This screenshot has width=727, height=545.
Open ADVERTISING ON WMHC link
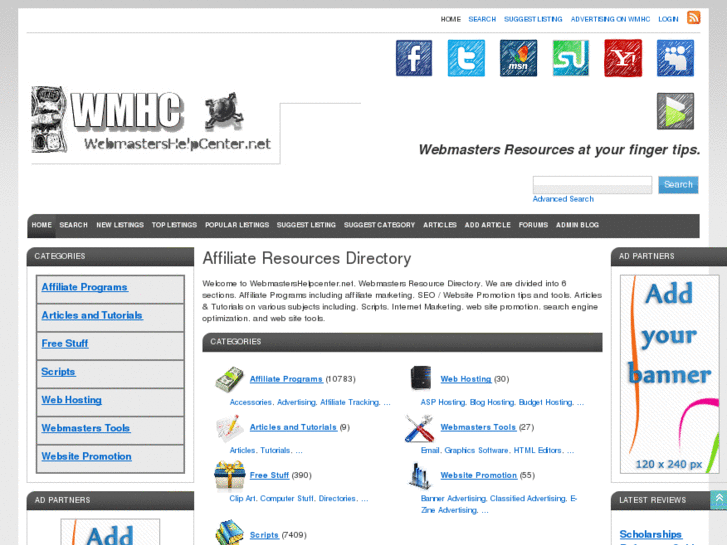click(x=610, y=19)
